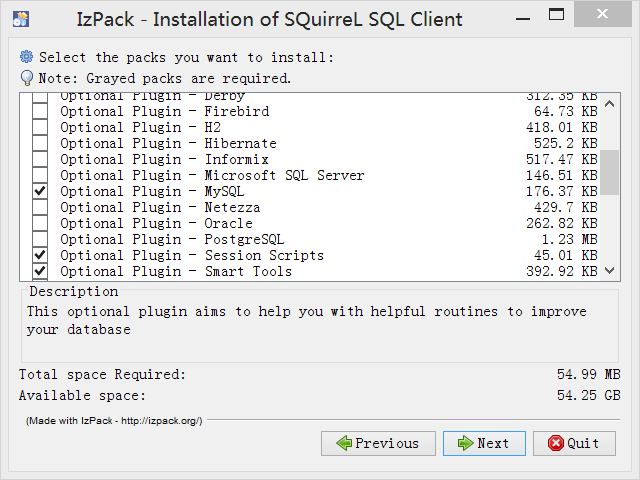This screenshot has height=480, width=640.
Task: Click the 1.23 MB size value
Action: pos(569,239)
